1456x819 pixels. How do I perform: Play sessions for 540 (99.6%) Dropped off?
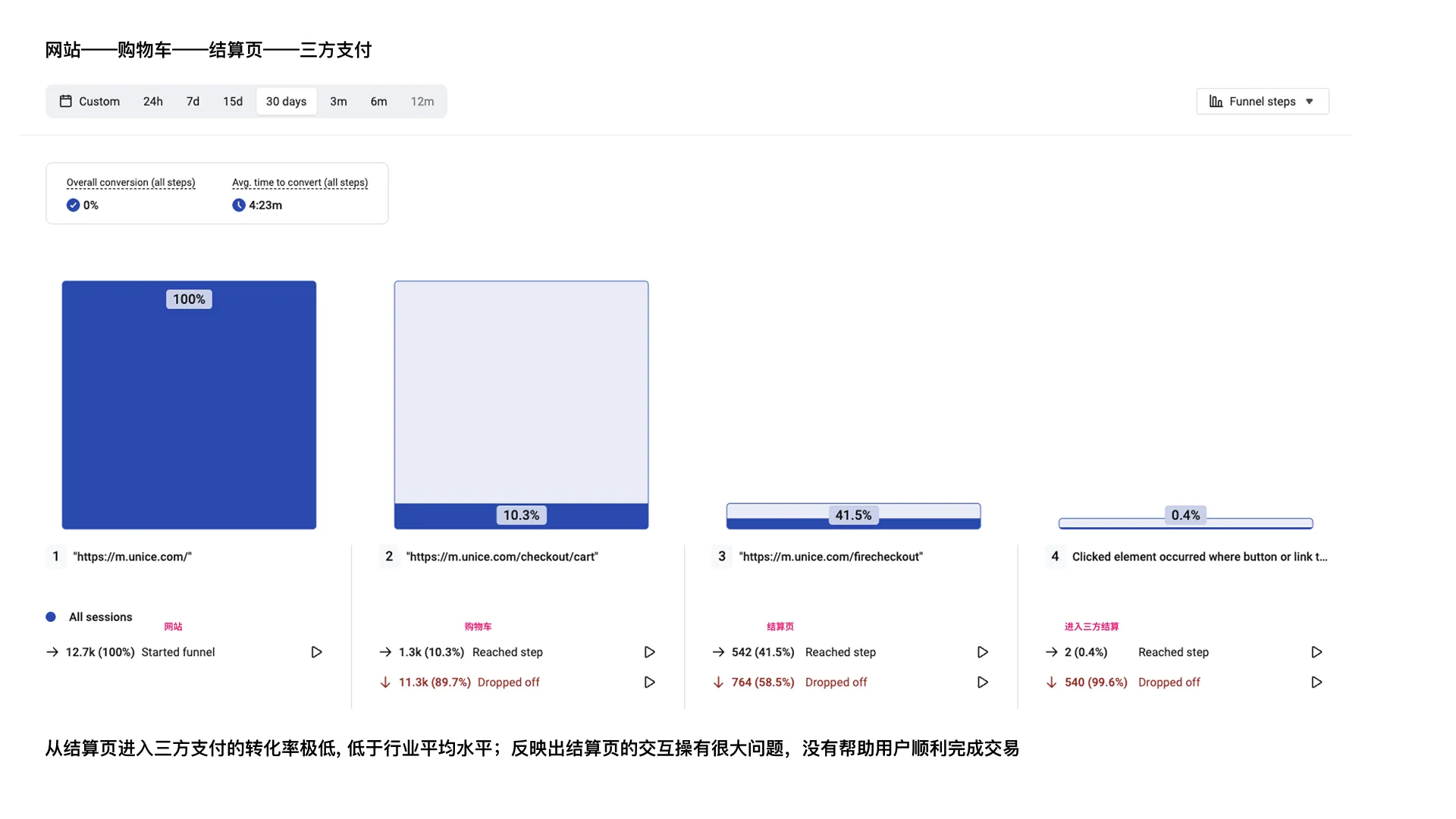(1317, 682)
